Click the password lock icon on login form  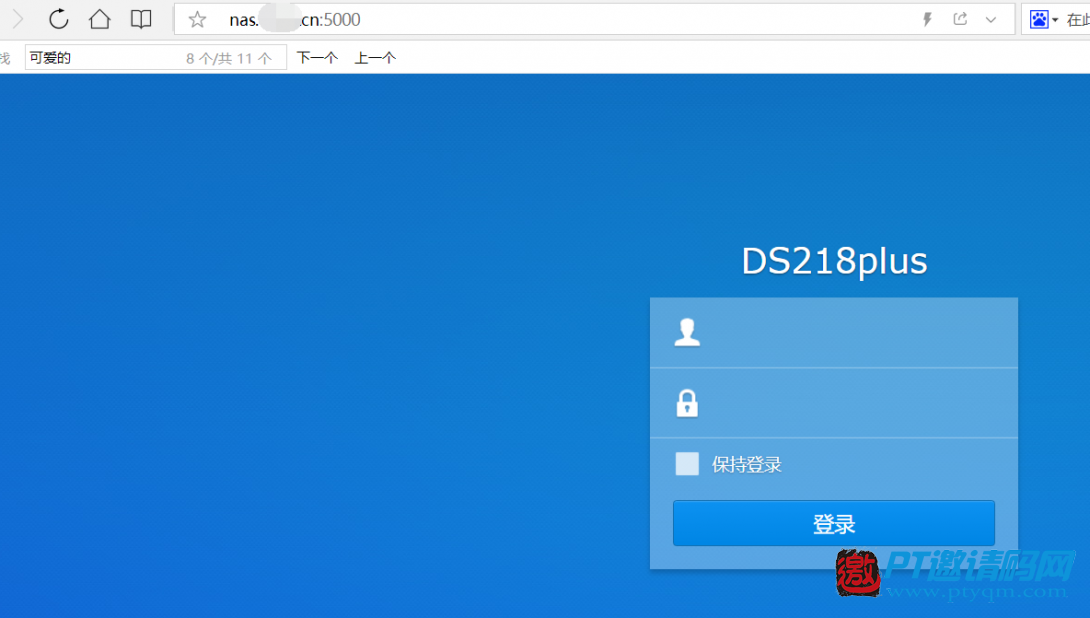(x=687, y=403)
